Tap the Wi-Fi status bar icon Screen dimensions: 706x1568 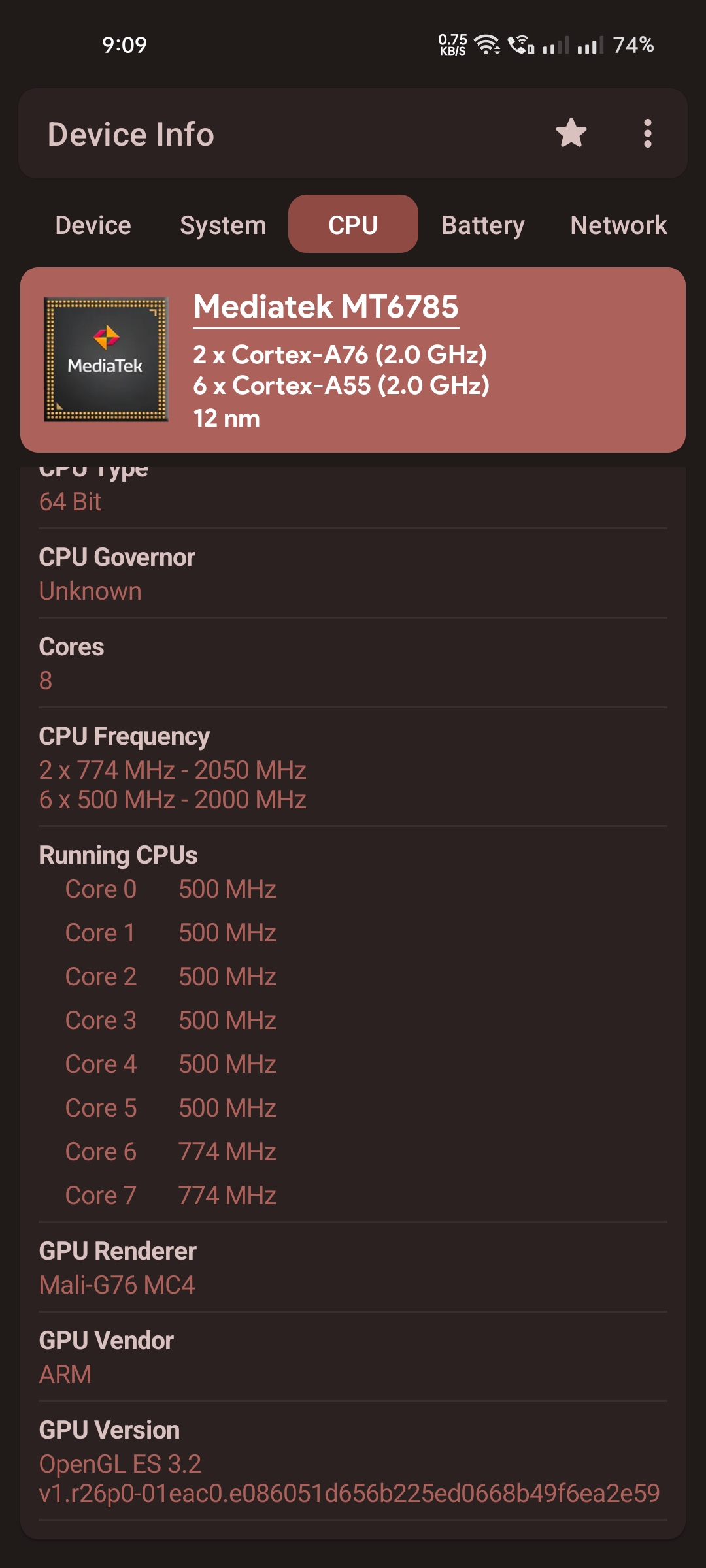tap(486, 44)
